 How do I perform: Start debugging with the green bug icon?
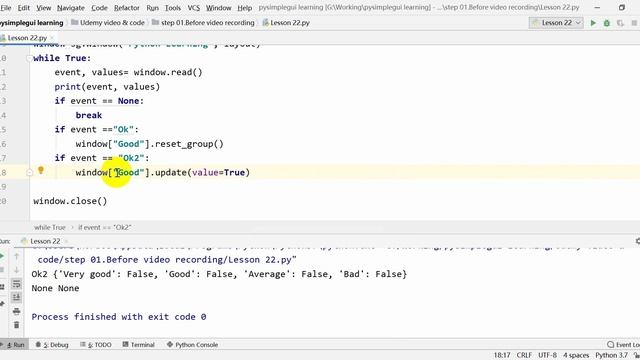pyautogui.click(x=607, y=23)
